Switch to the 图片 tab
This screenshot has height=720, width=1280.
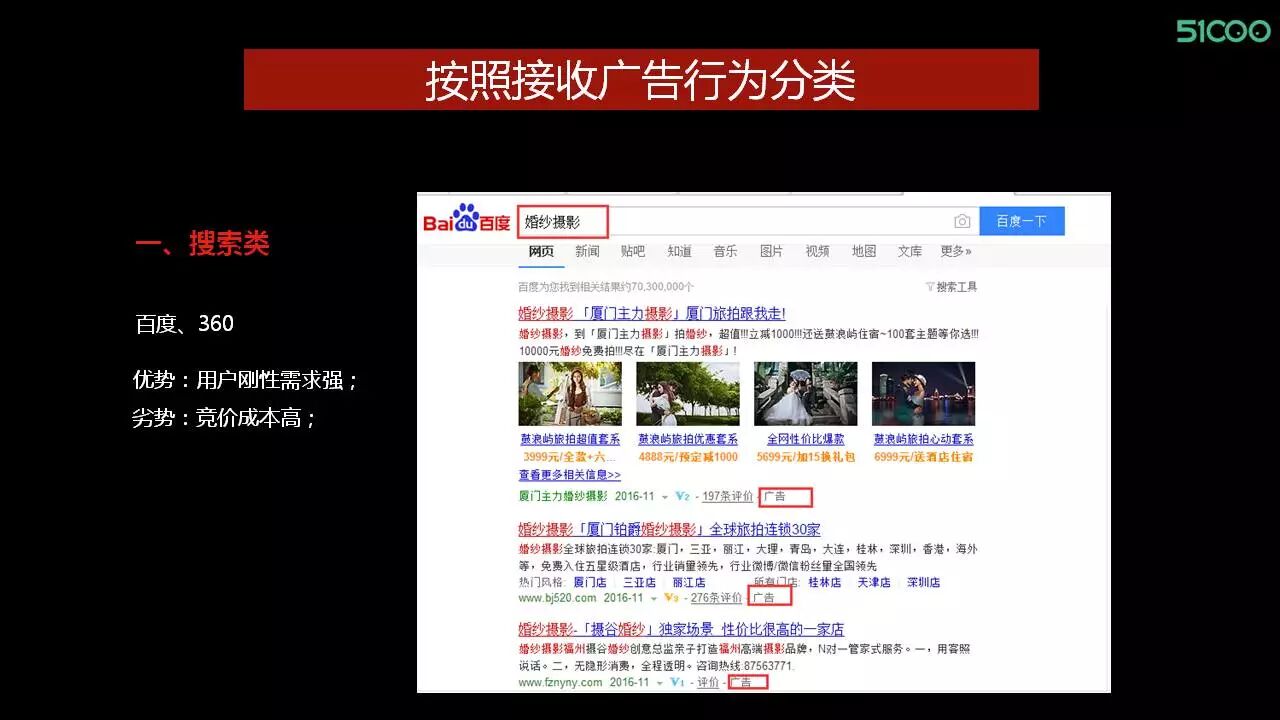coord(771,251)
